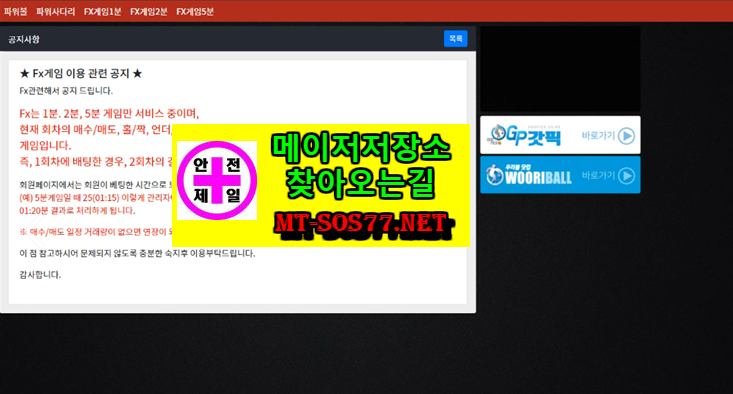Open the 파워사다리 menu item
This screenshot has width=733, height=394.
click(56, 12)
